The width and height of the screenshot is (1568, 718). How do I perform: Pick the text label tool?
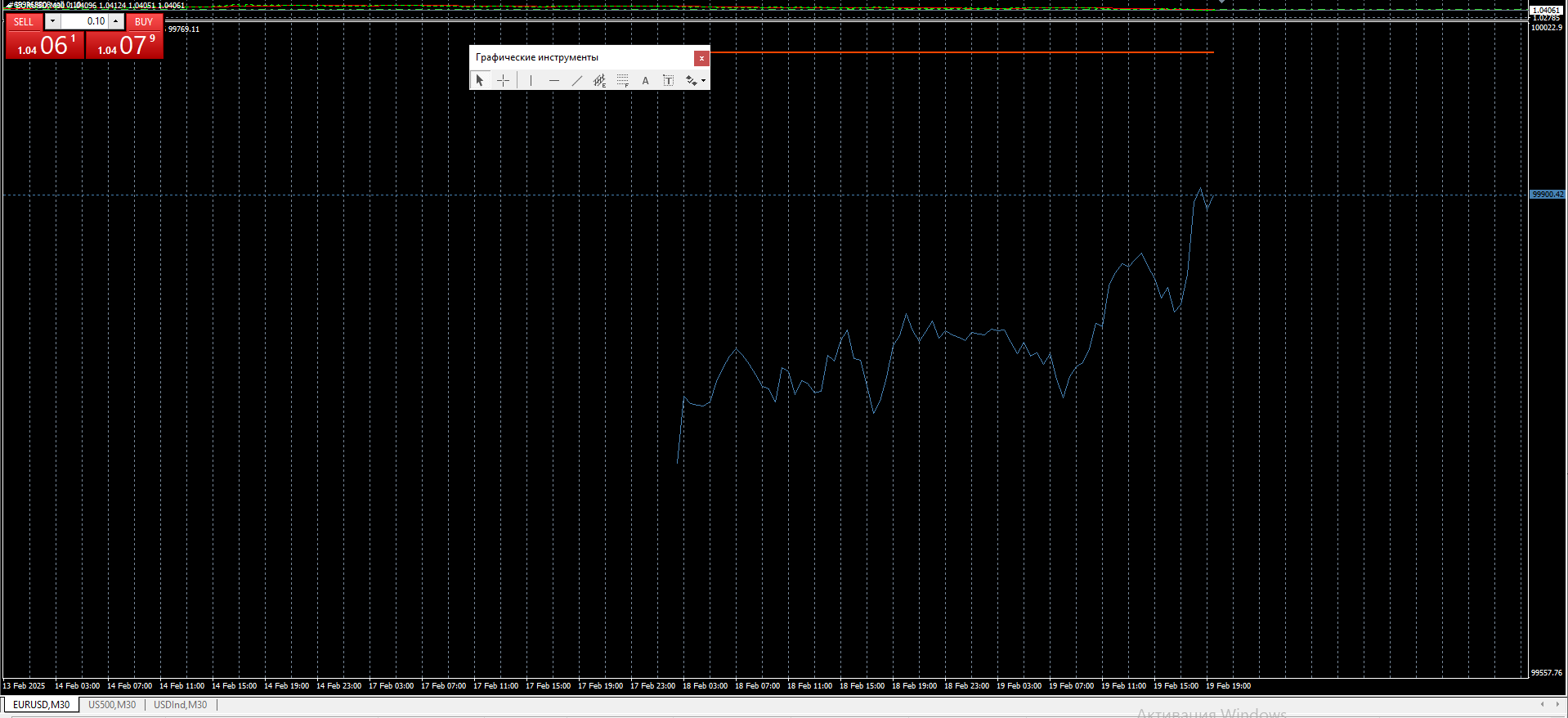coord(669,80)
